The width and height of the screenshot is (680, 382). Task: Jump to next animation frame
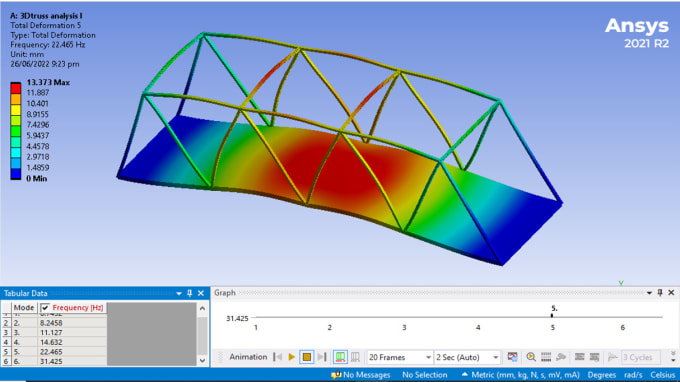(322, 357)
